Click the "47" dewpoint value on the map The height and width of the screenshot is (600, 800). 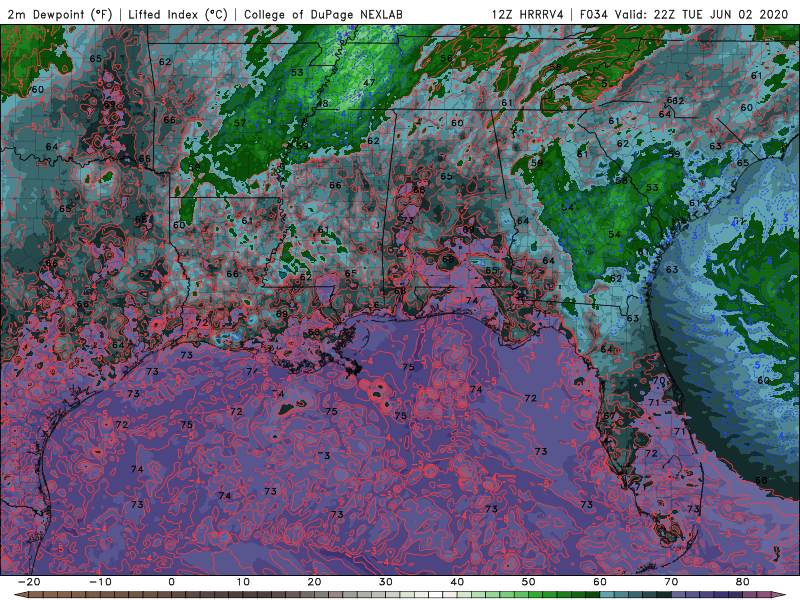coord(369,82)
